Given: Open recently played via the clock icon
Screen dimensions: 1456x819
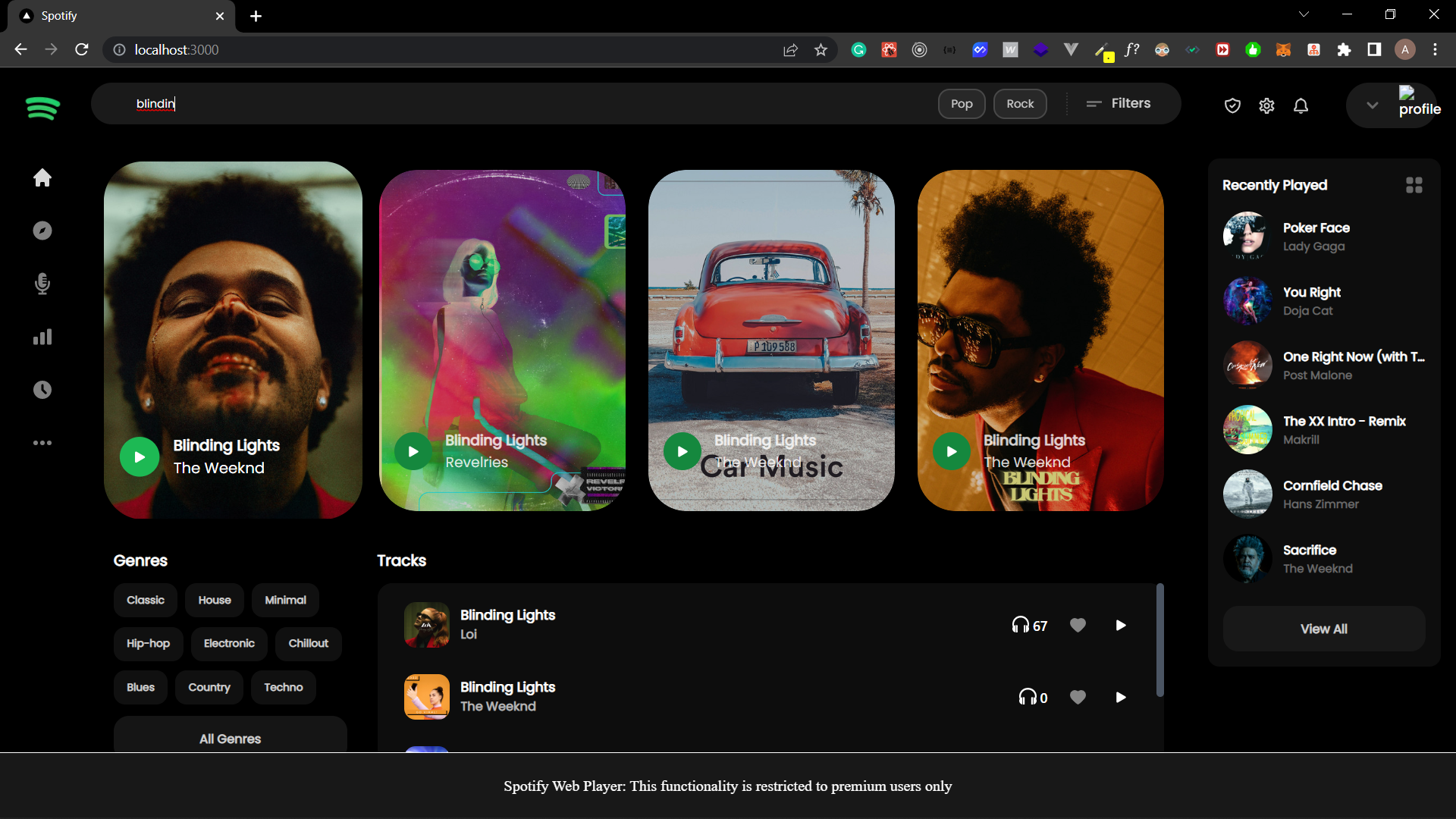Looking at the screenshot, I should [42, 390].
